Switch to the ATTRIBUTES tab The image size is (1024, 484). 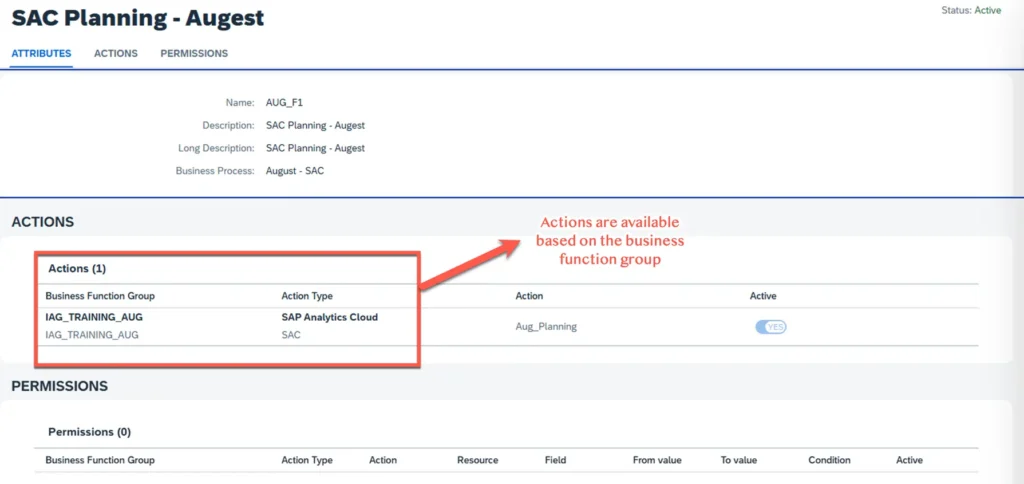click(41, 53)
